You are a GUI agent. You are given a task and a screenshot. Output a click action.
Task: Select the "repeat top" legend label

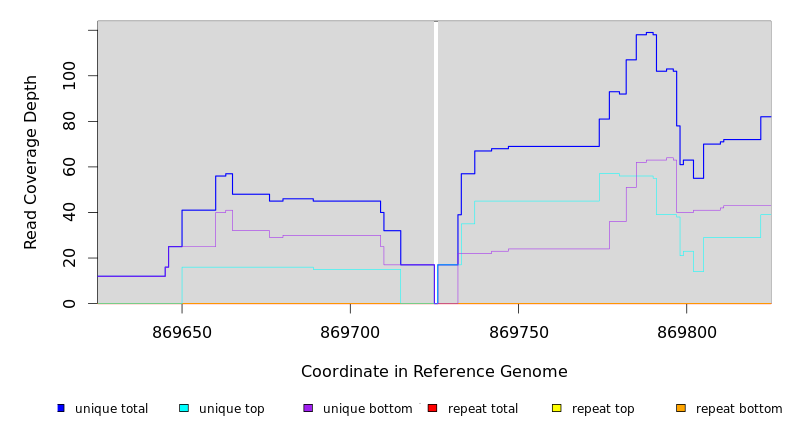pyautogui.click(x=604, y=409)
